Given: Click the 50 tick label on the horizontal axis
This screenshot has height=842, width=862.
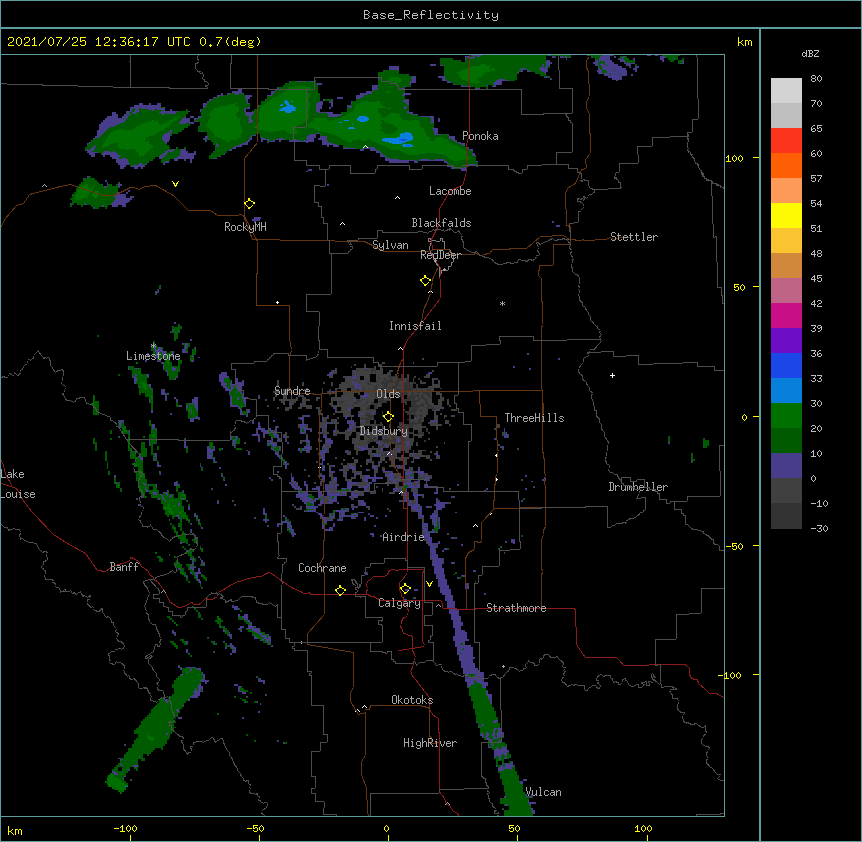Looking at the screenshot, I should click(514, 828).
